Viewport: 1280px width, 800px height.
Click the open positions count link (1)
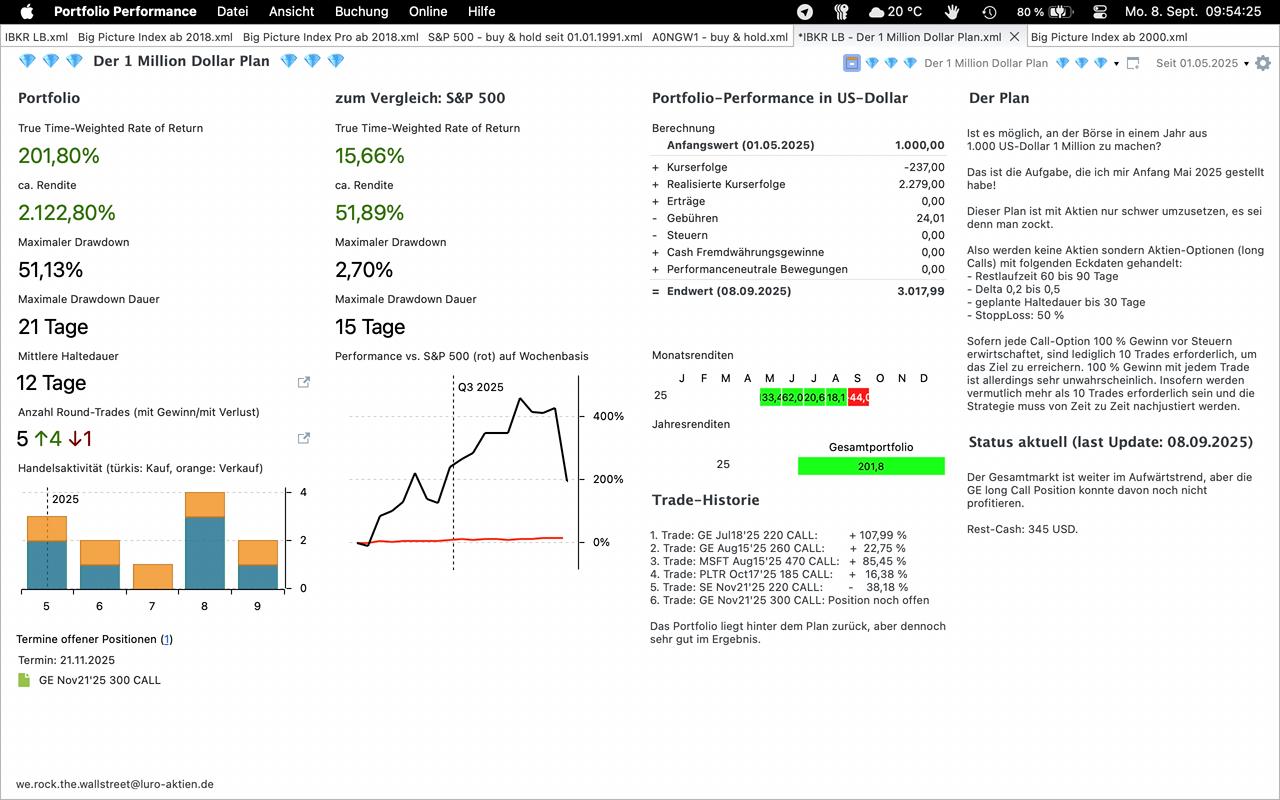point(167,639)
